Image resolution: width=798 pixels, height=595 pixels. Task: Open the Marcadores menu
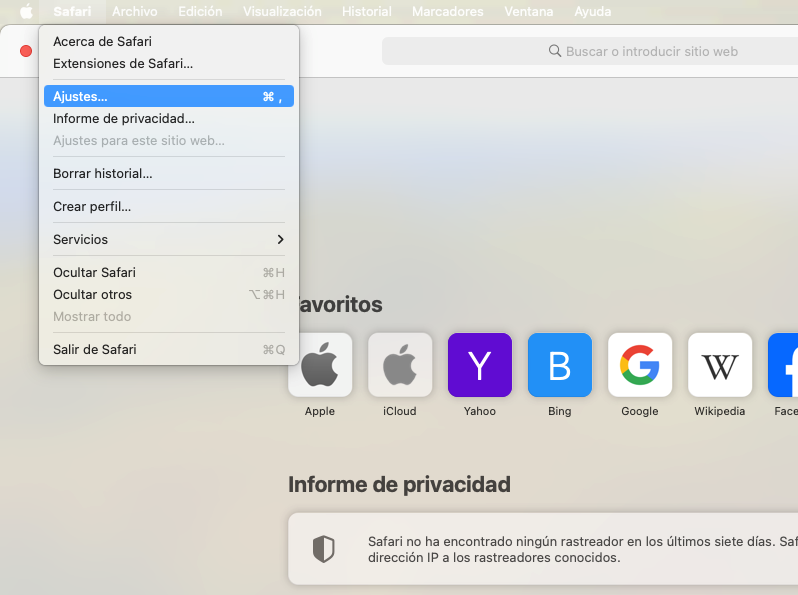tap(447, 12)
